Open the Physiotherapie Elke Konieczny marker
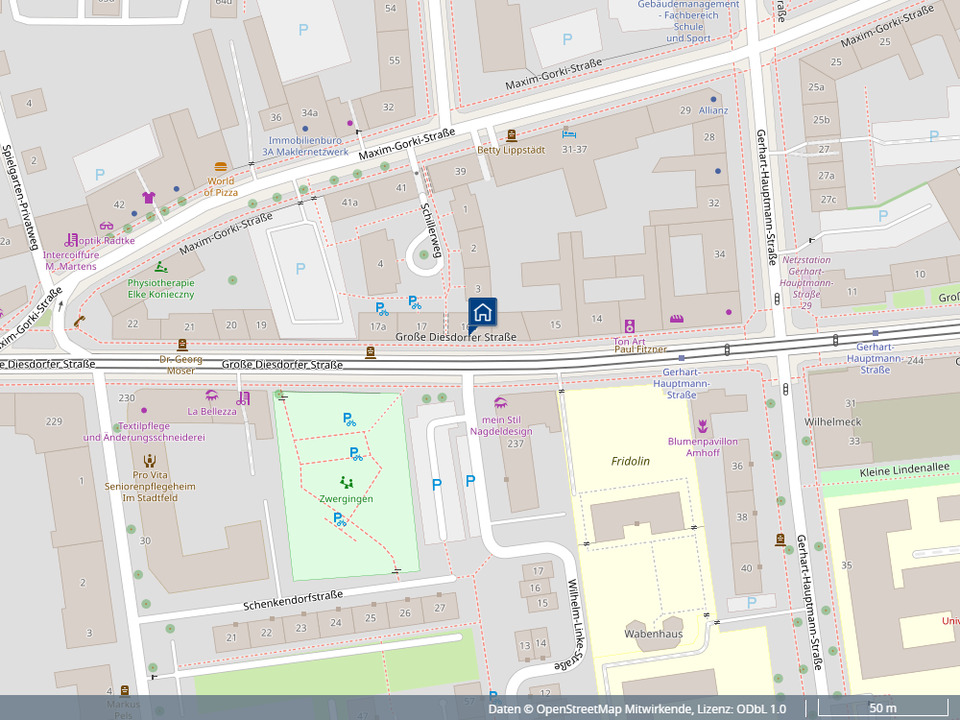The image size is (960, 720). 161,267
